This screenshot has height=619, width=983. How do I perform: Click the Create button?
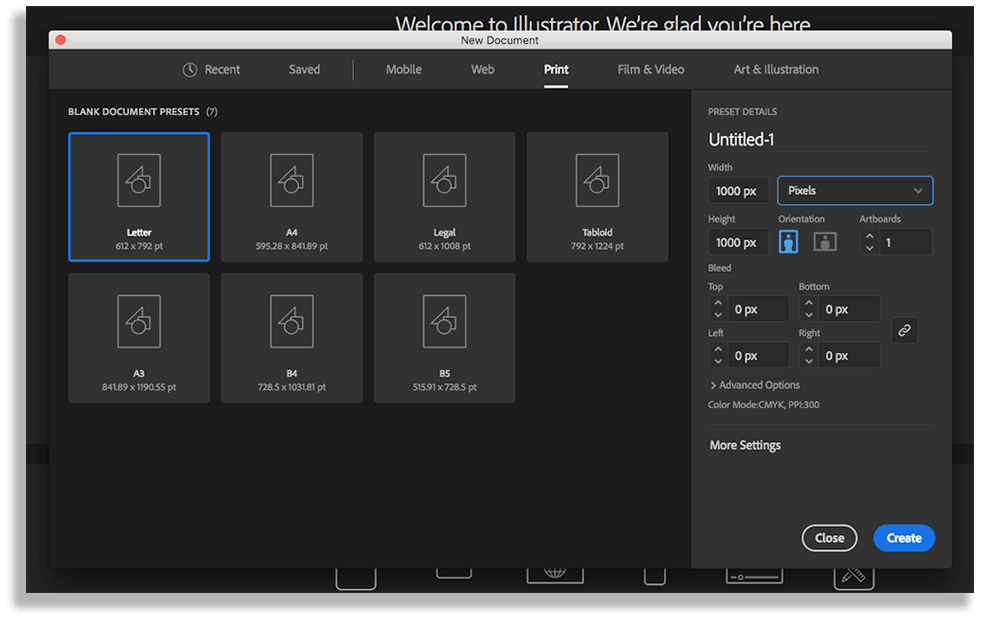pos(904,538)
